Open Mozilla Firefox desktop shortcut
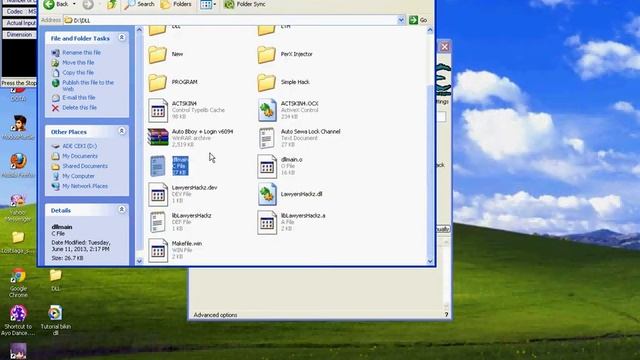Screen dimensions: 640x360 point(18,166)
